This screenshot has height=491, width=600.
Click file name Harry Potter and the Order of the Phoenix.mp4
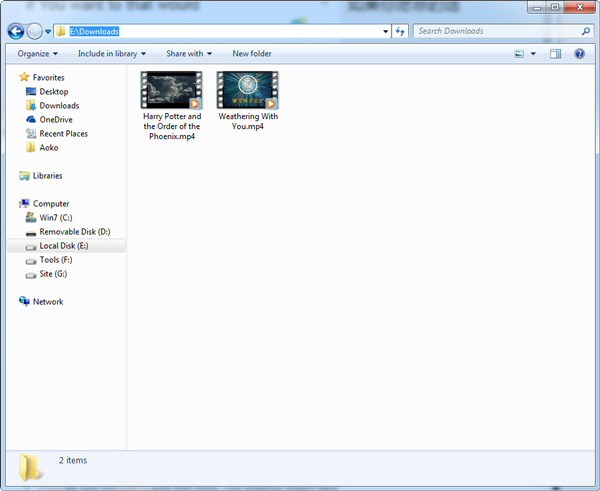point(172,126)
